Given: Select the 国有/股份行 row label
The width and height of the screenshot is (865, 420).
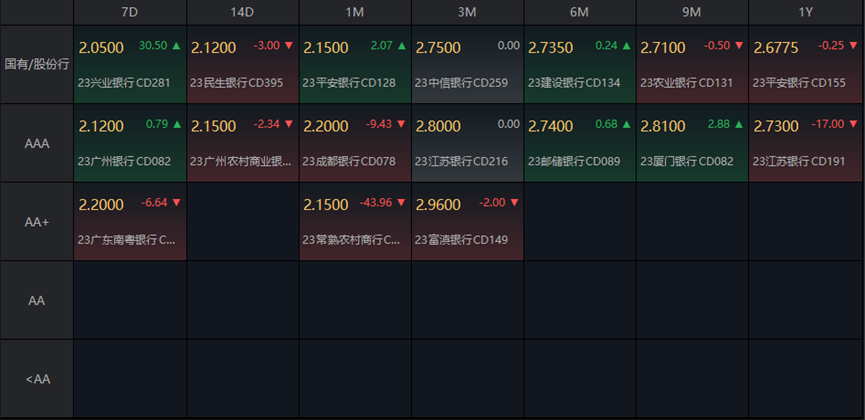Looking at the screenshot, I should click(37, 65).
